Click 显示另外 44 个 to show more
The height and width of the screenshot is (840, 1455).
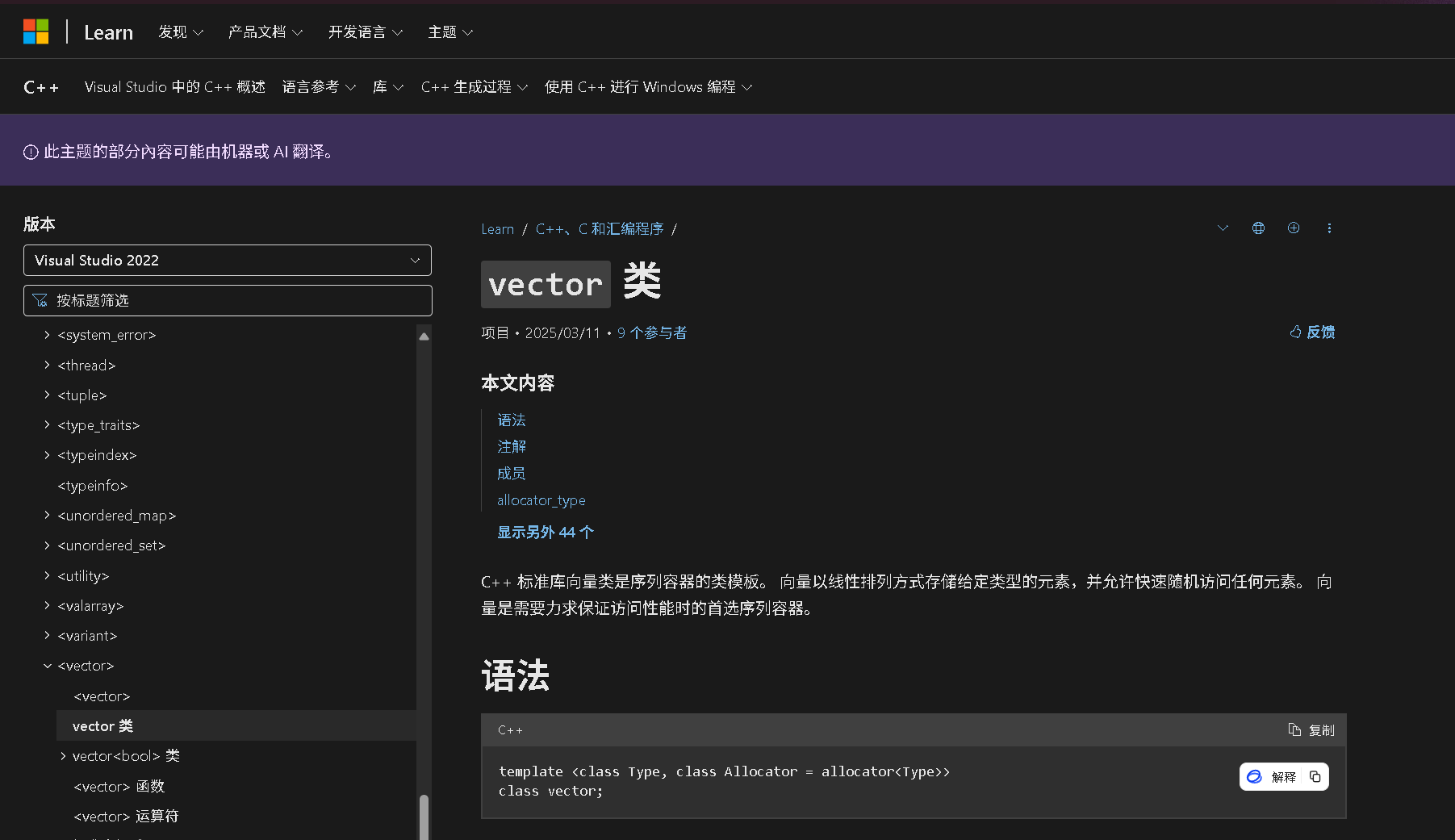(x=546, y=533)
